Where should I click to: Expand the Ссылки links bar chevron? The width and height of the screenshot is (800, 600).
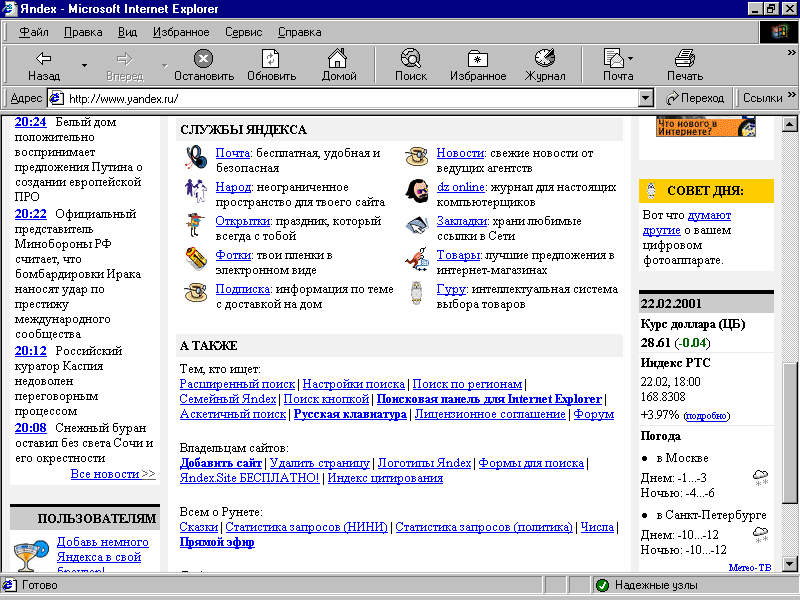791,94
